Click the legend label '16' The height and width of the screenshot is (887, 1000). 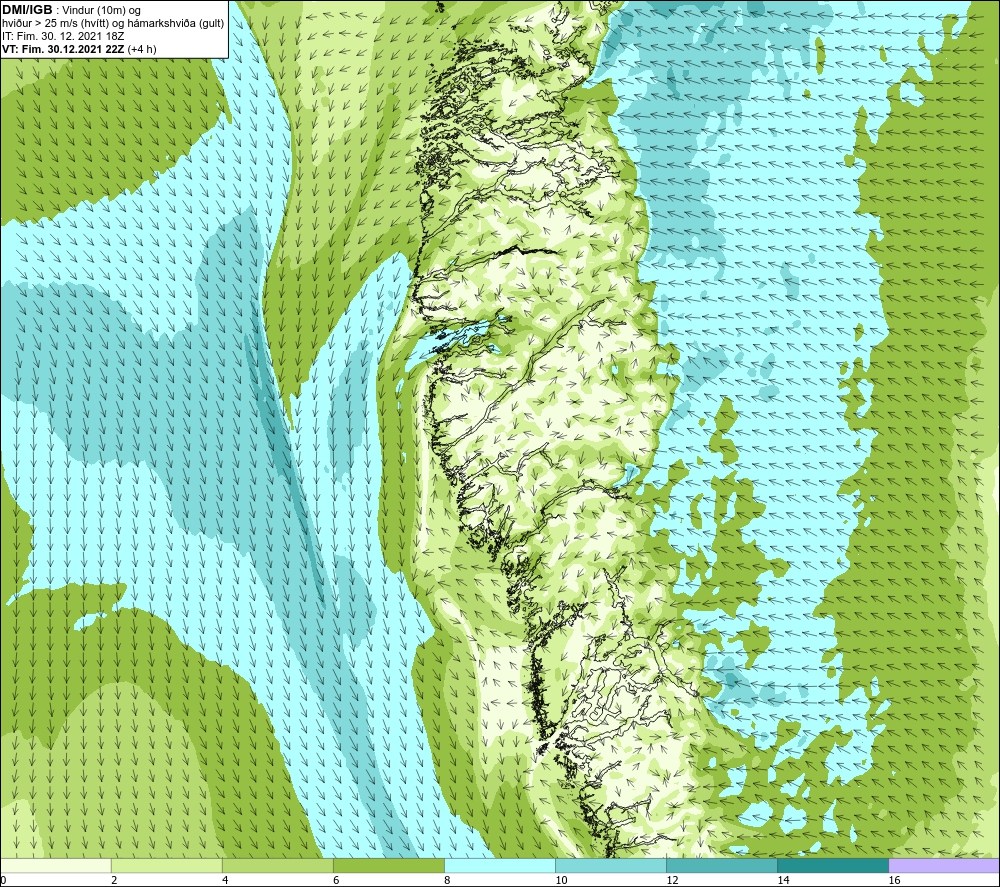[895, 881]
